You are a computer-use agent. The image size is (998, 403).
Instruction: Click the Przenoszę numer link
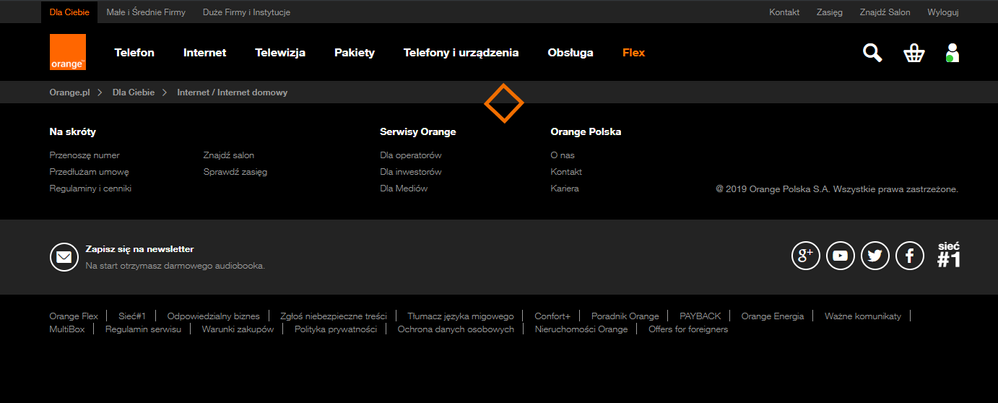tap(84, 155)
